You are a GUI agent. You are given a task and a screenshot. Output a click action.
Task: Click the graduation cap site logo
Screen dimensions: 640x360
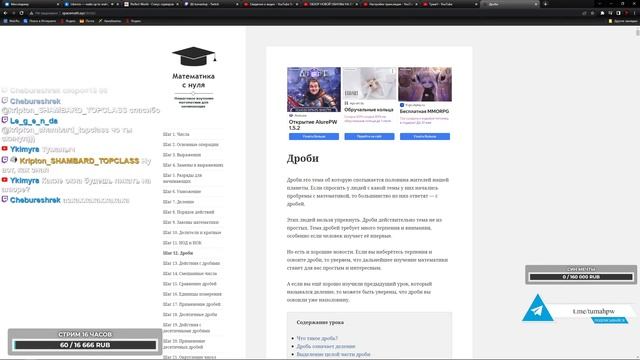[194, 56]
